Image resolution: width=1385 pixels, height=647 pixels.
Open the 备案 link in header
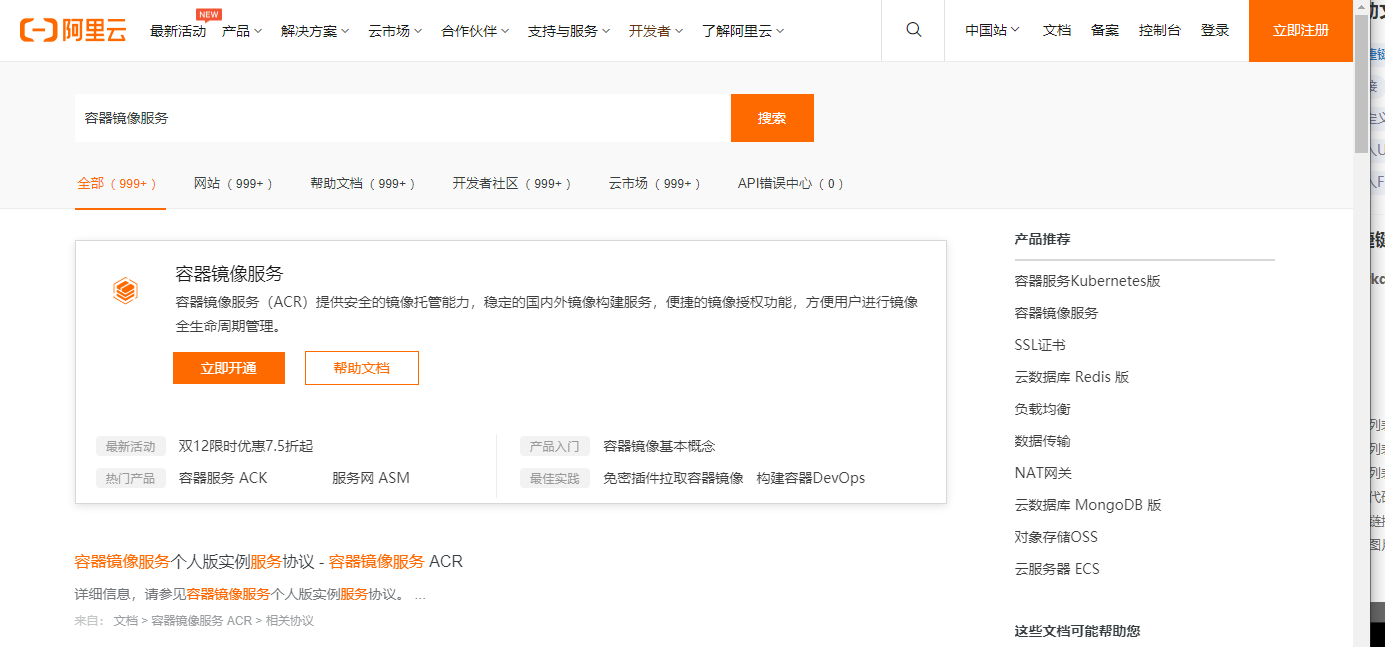pyautogui.click(x=1105, y=30)
